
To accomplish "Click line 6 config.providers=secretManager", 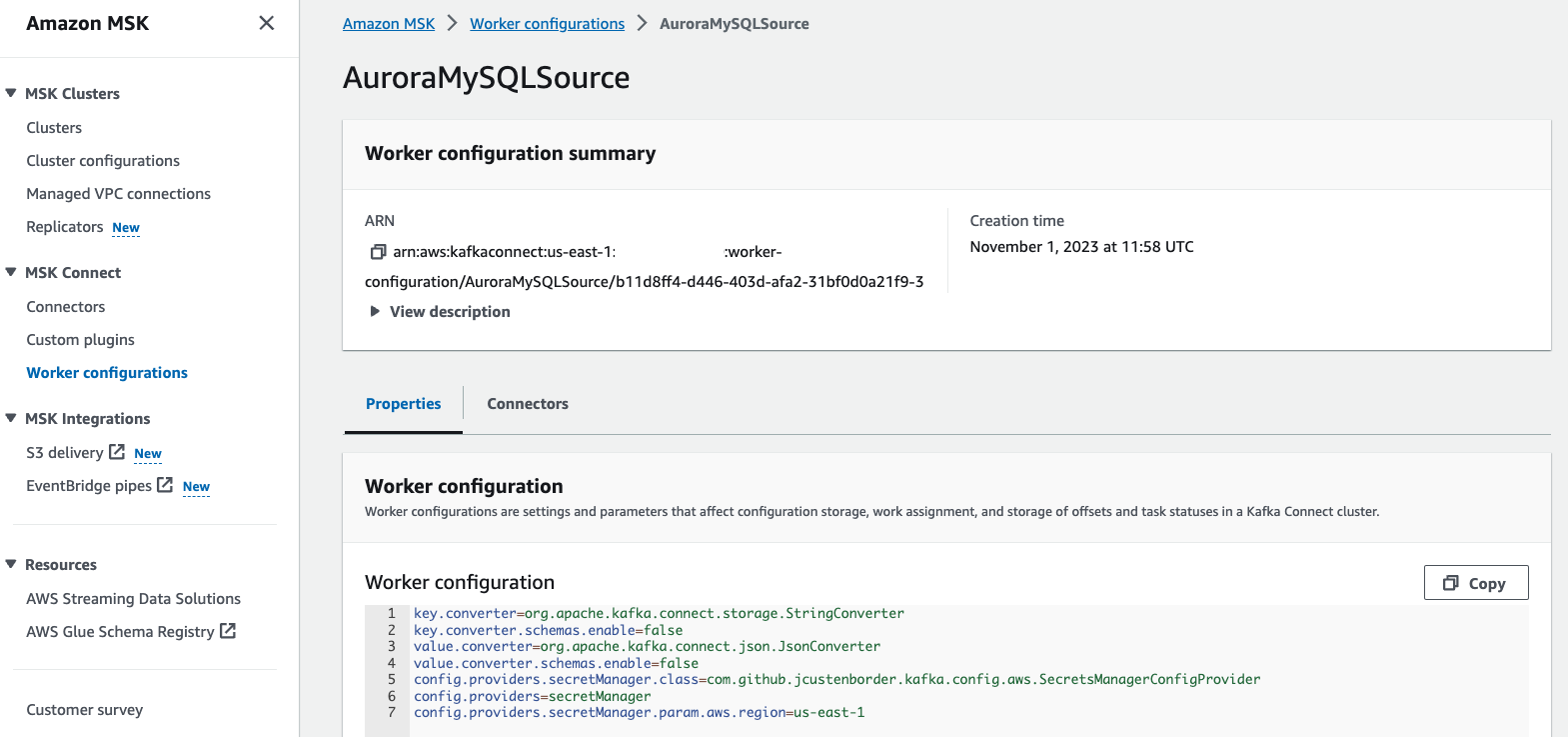I will (533, 697).
